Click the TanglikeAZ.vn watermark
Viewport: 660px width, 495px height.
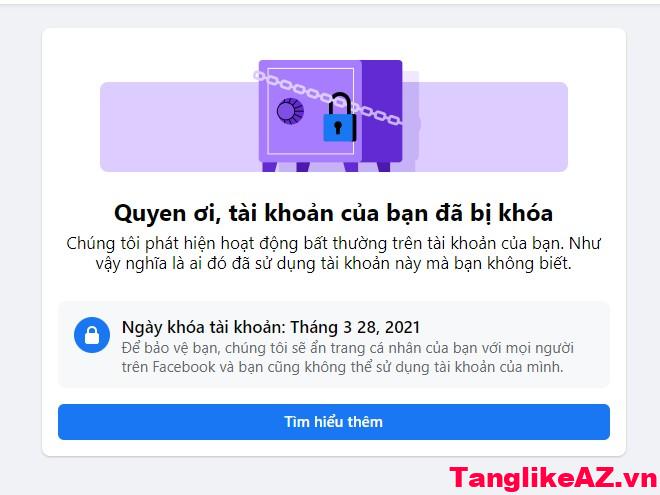pyautogui.click(x=554, y=479)
